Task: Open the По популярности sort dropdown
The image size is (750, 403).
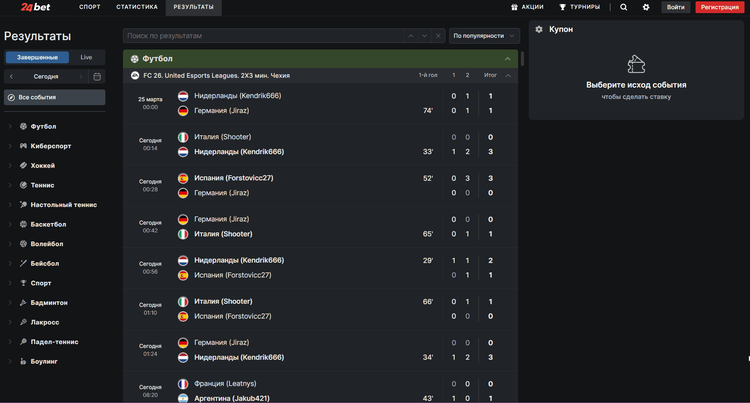Action: (x=484, y=36)
